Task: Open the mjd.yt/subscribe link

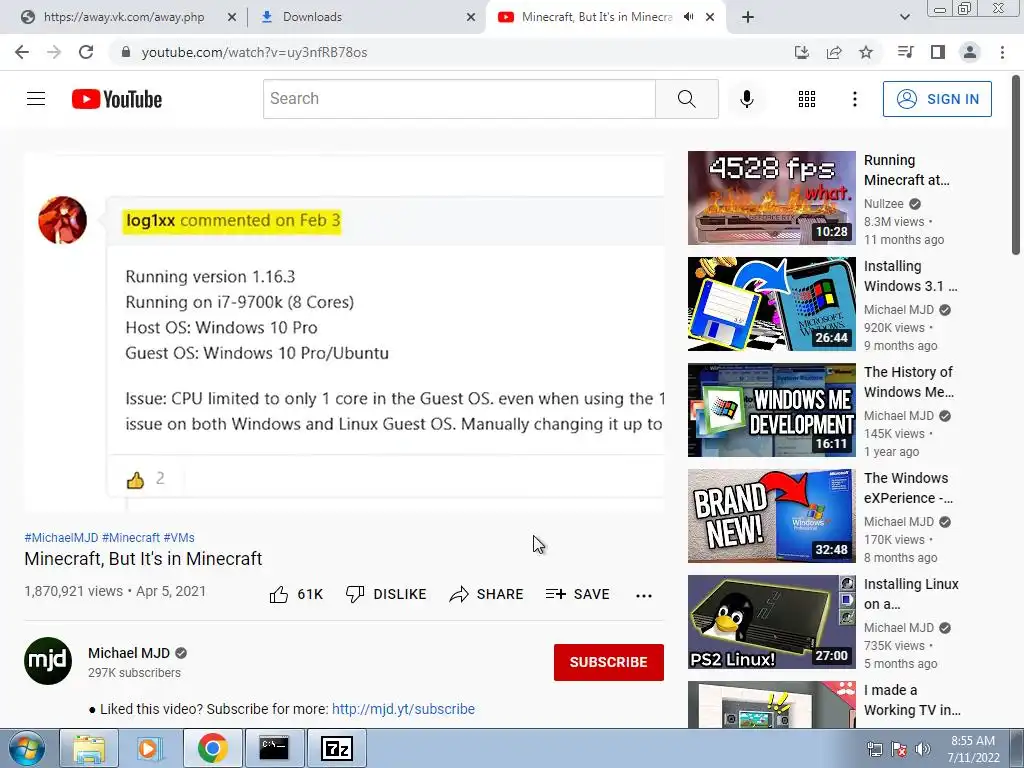Action: (x=403, y=709)
